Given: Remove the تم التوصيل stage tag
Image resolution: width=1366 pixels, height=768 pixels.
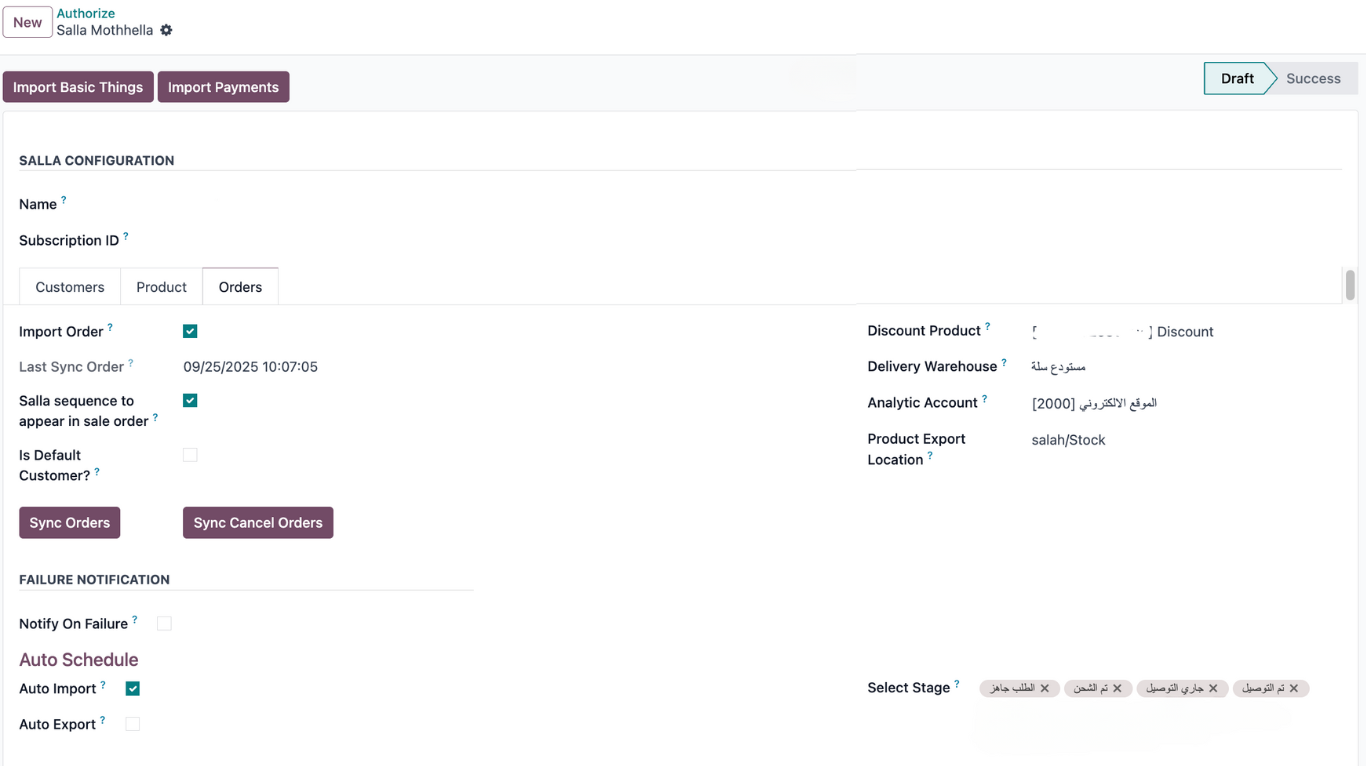Looking at the screenshot, I should click(1294, 688).
